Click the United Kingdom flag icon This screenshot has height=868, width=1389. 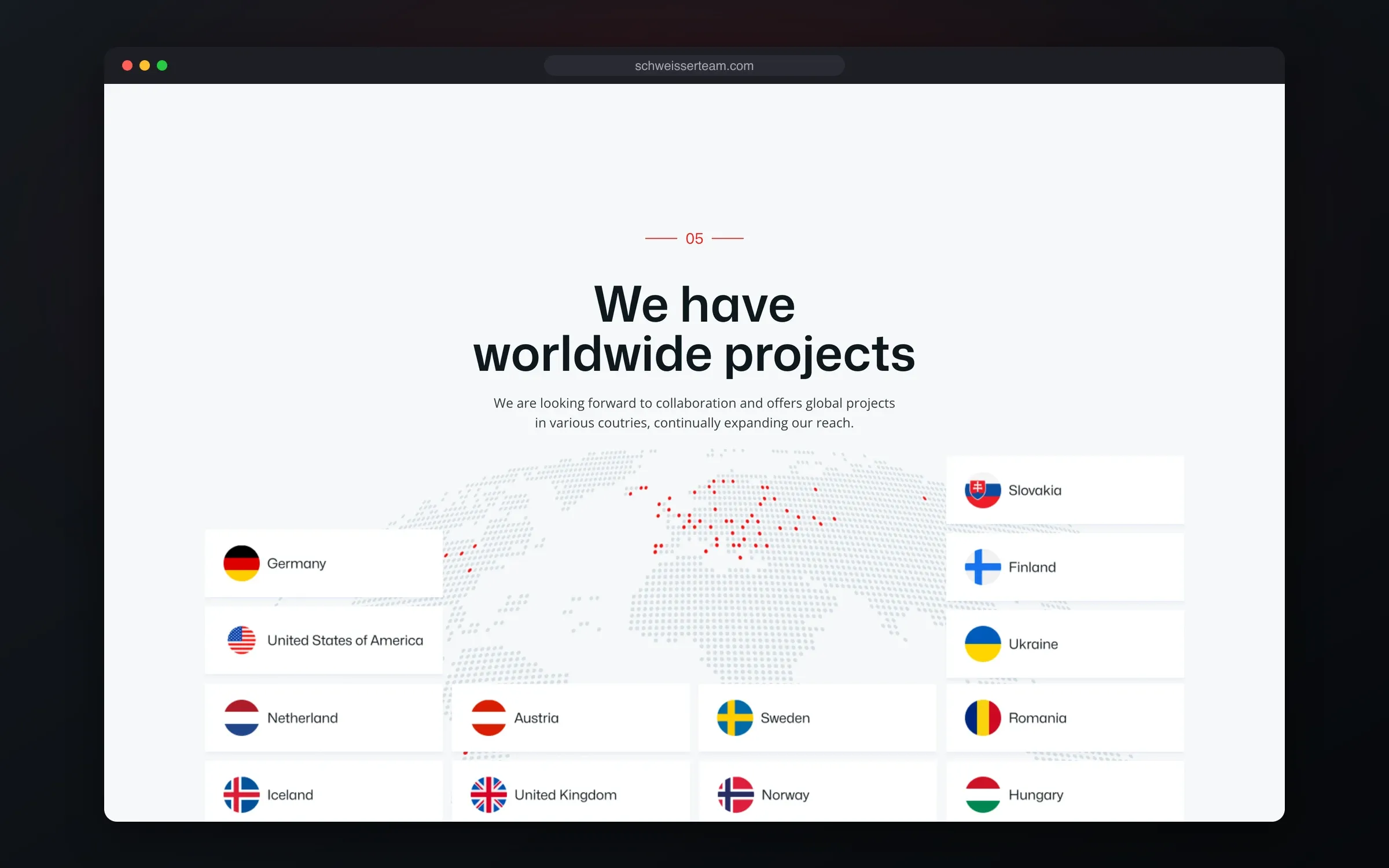click(488, 795)
